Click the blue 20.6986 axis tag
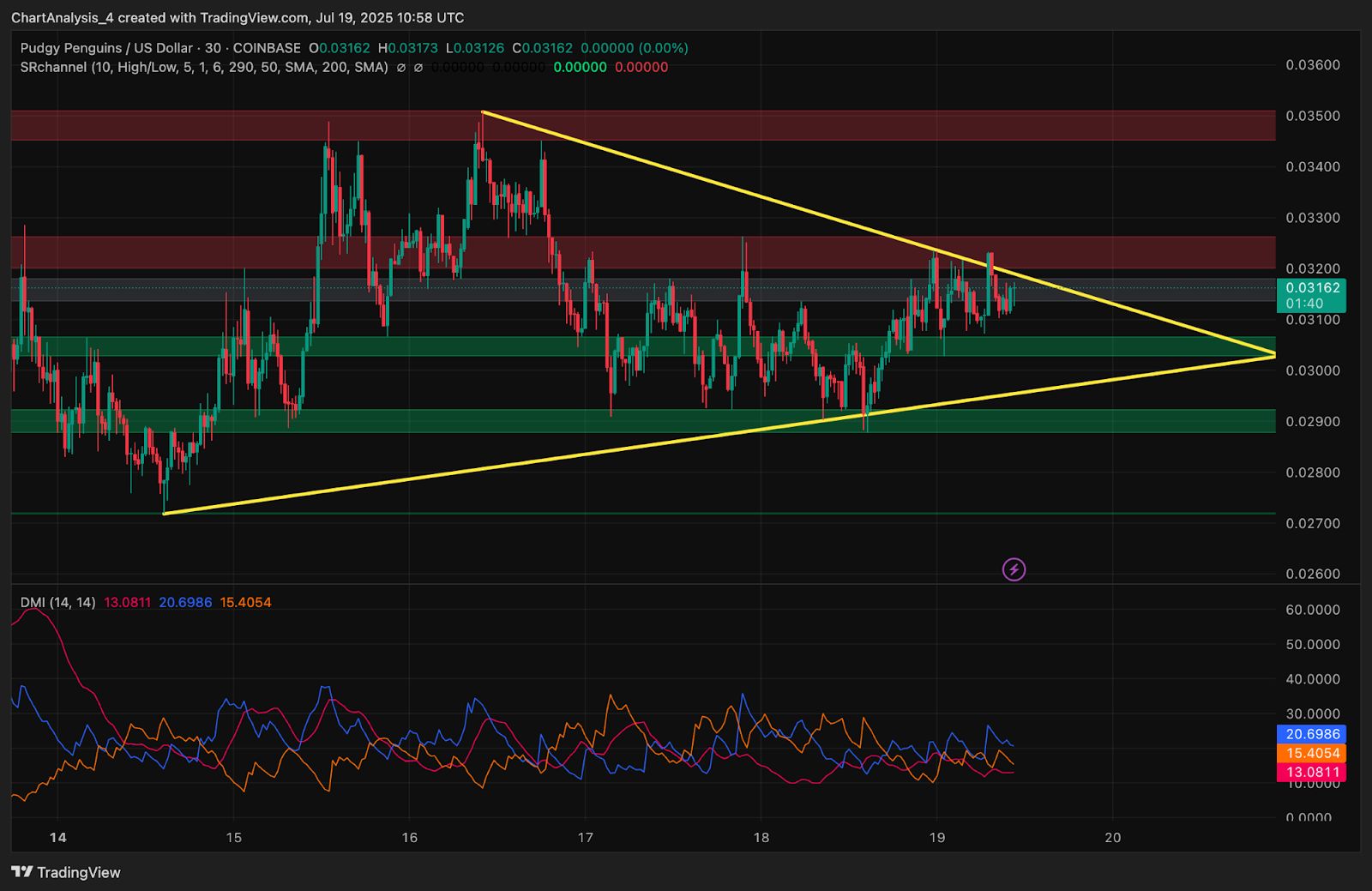1372x891 pixels. (x=1311, y=734)
